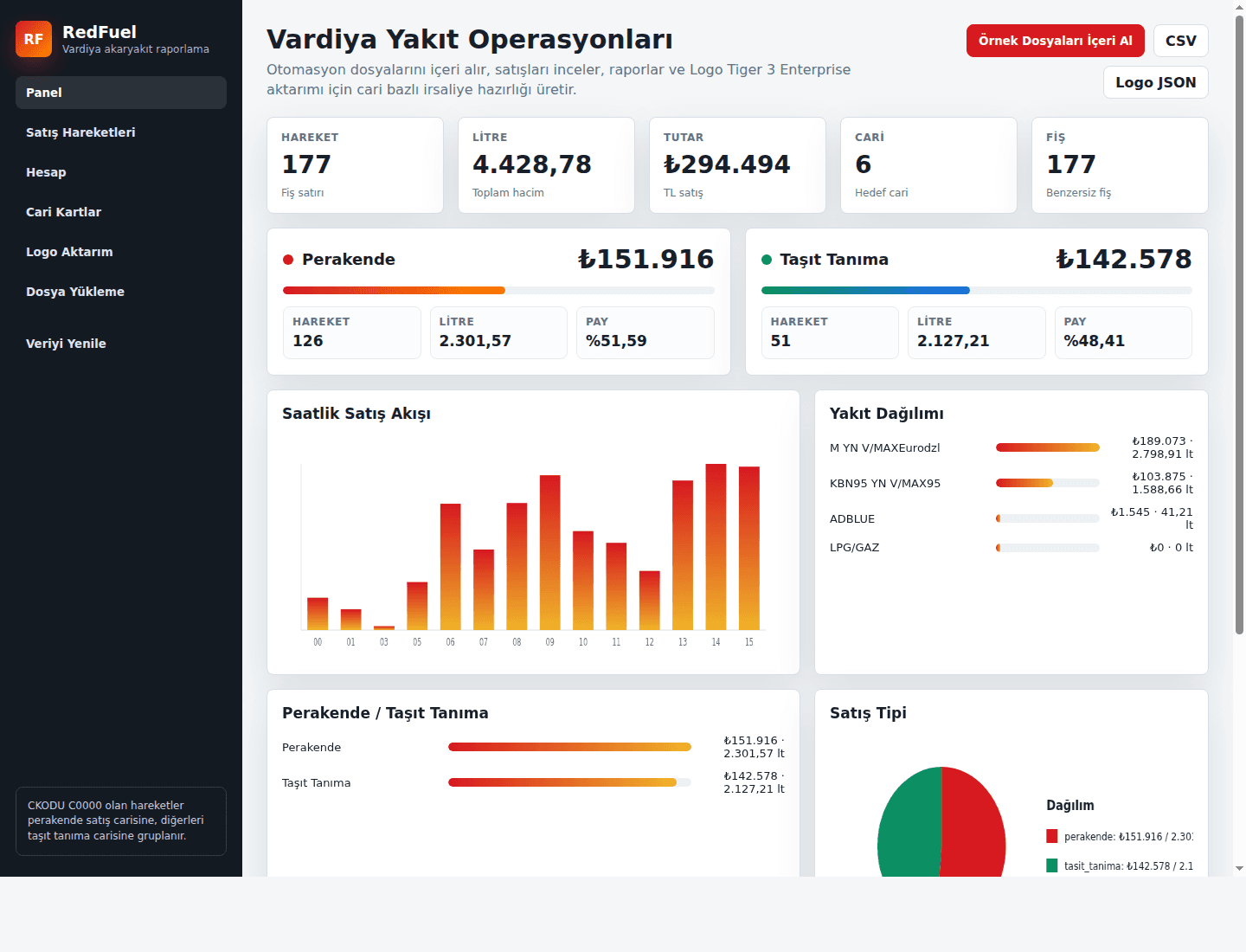Click Örnek Dosyaları İçeri Al button
1246x952 pixels.
coord(1056,41)
